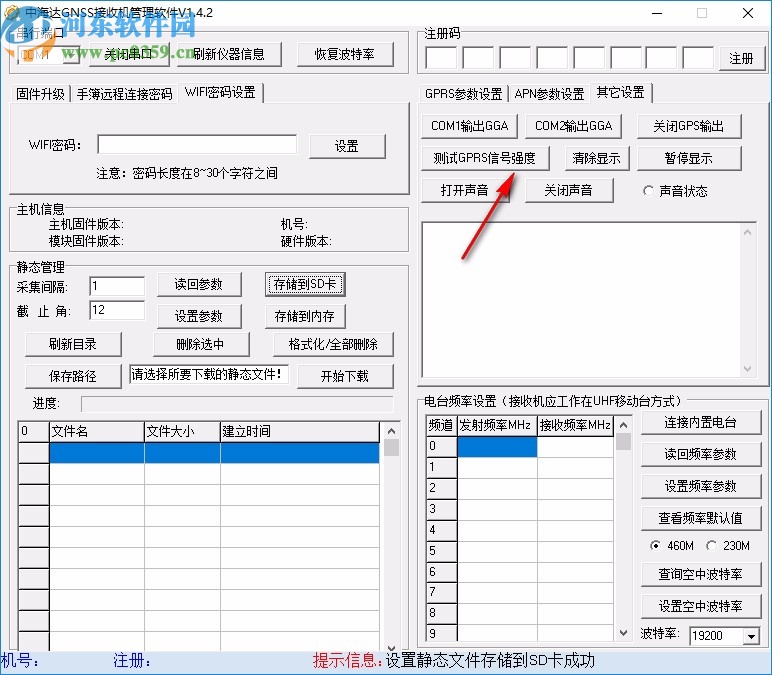Select the 声音状态 radio button
This screenshot has height=675, width=772.
point(648,191)
